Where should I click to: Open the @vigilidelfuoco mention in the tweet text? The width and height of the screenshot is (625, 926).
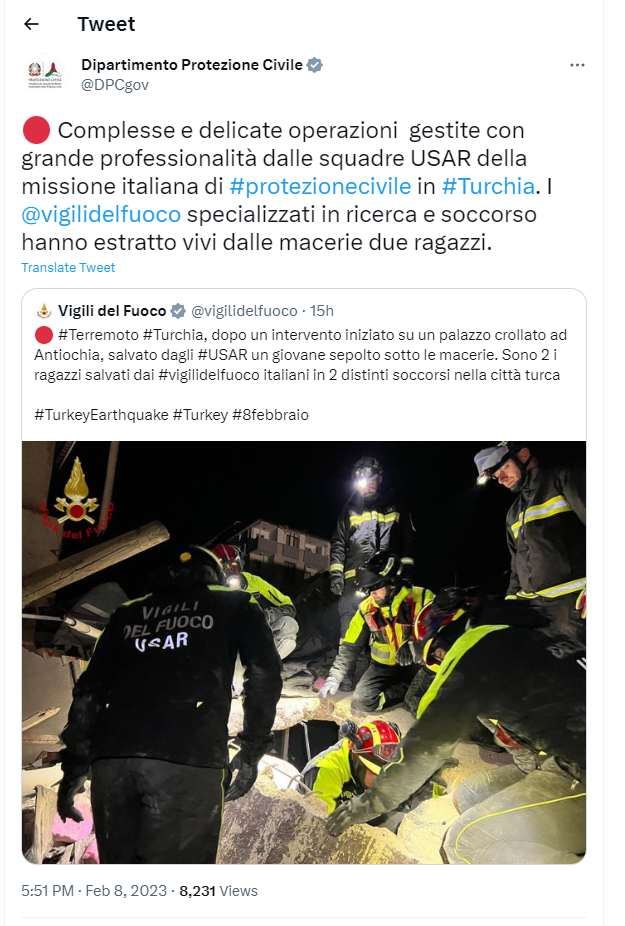point(101,214)
